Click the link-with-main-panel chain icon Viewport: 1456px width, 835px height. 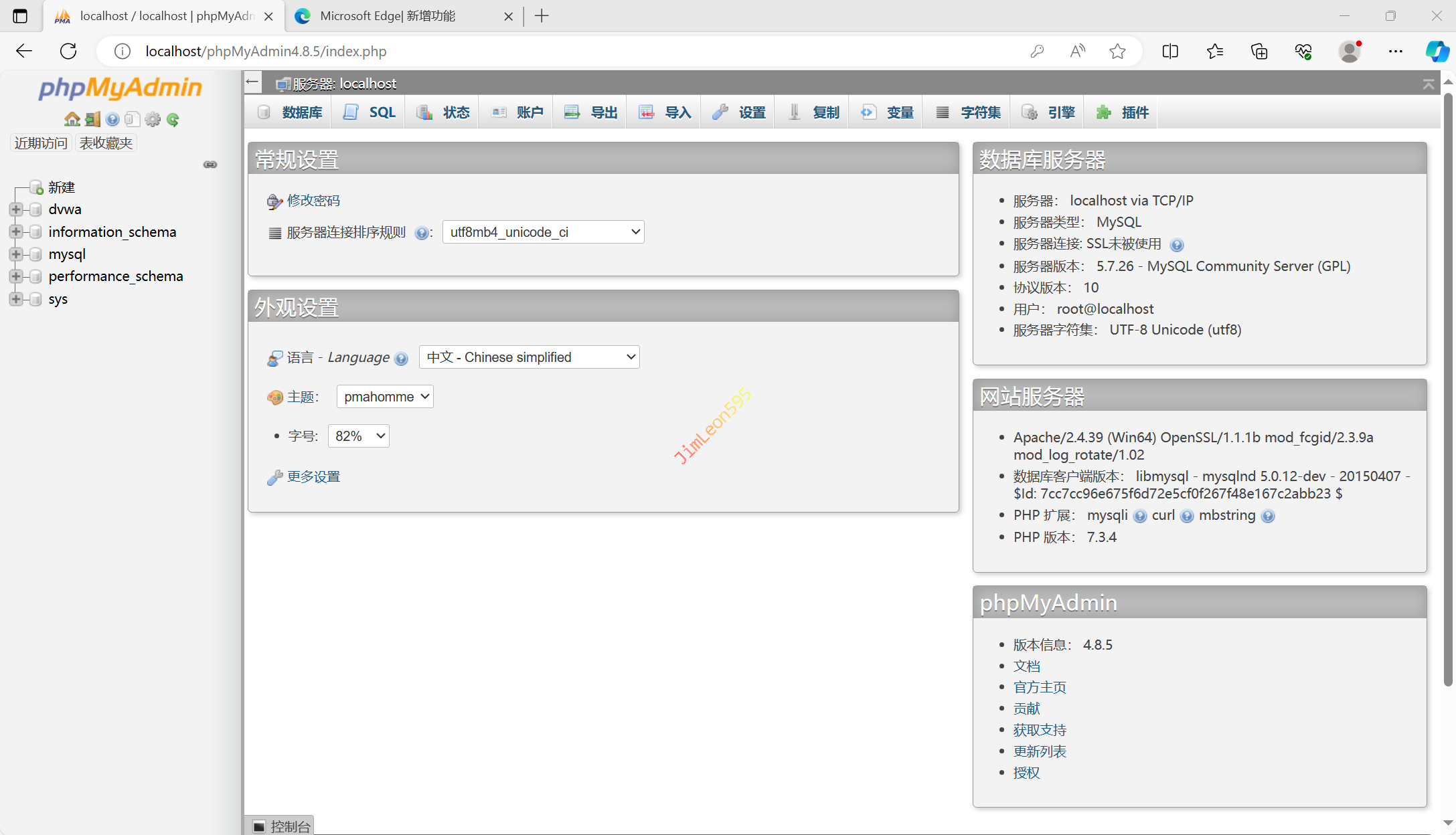click(x=210, y=165)
